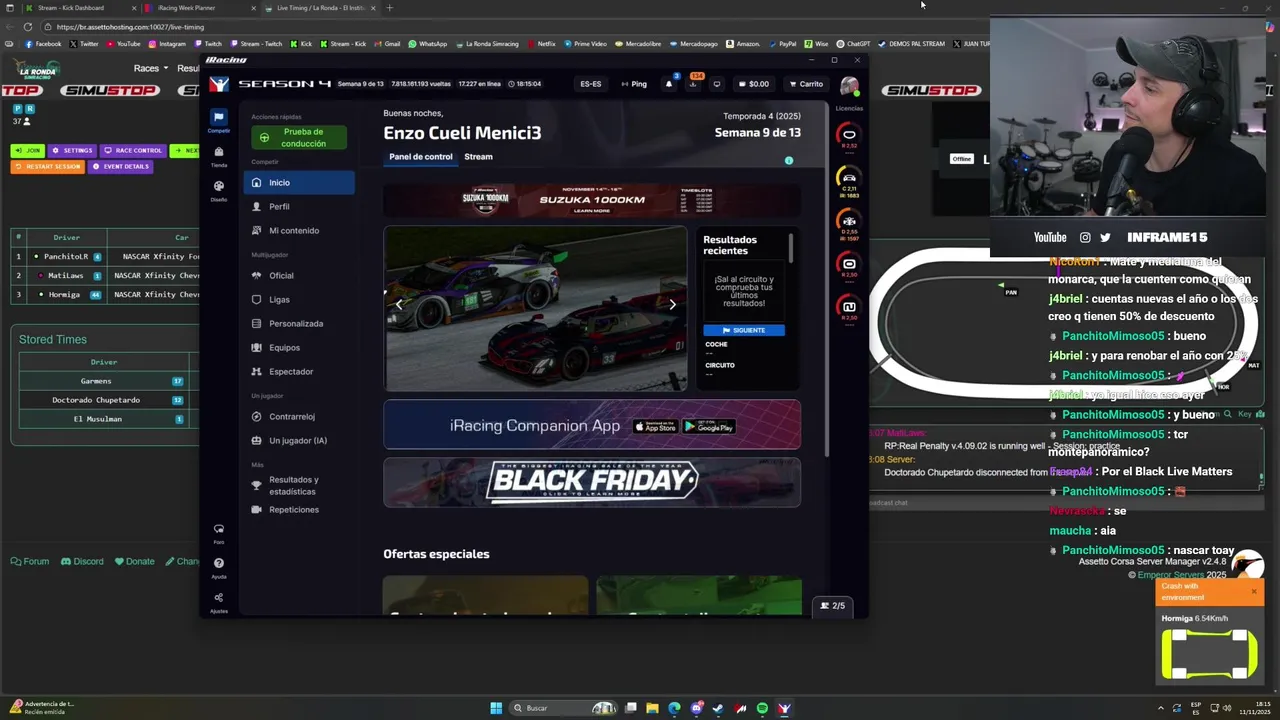Image resolution: width=1280 pixels, height=720 pixels.
Task: Open Carrito shopping cart
Action: click(805, 84)
